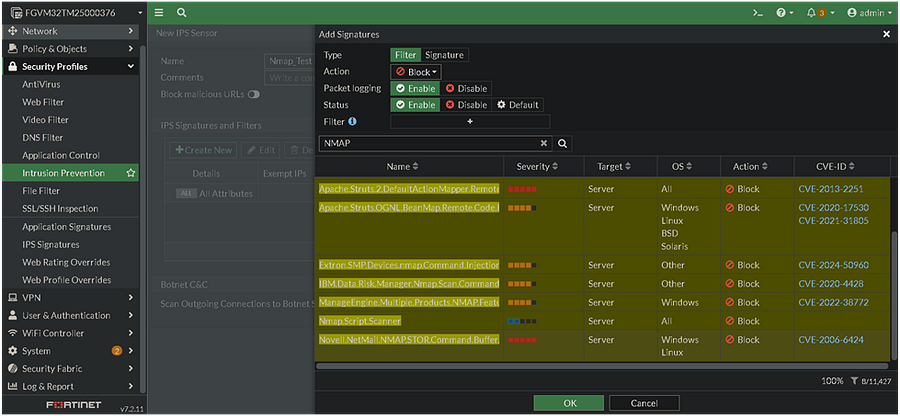Open the help question mark menu

tap(785, 13)
